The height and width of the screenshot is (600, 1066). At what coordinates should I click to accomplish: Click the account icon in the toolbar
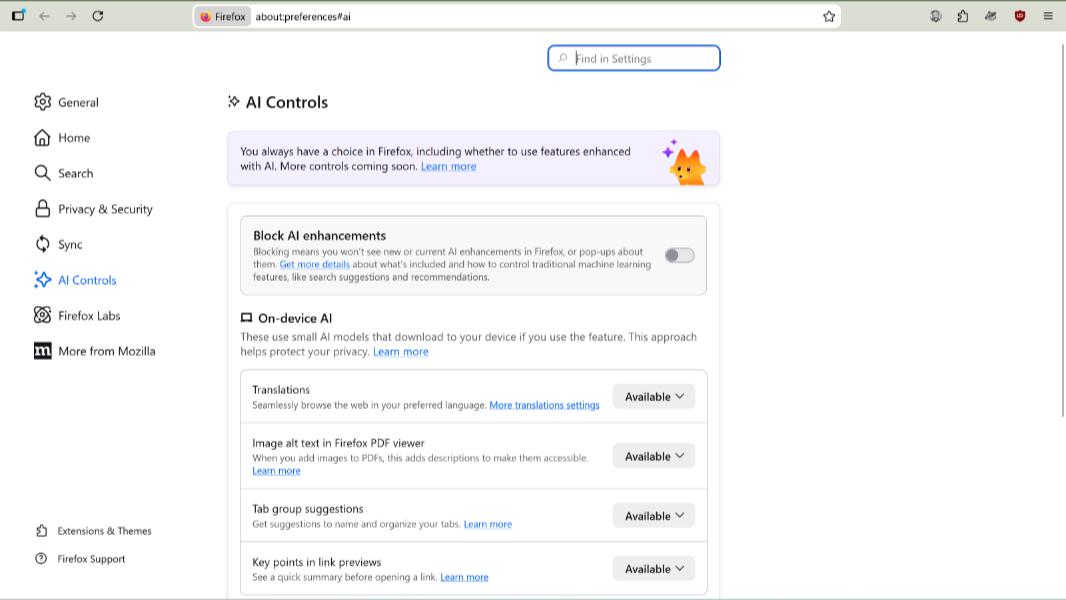coord(935,16)
